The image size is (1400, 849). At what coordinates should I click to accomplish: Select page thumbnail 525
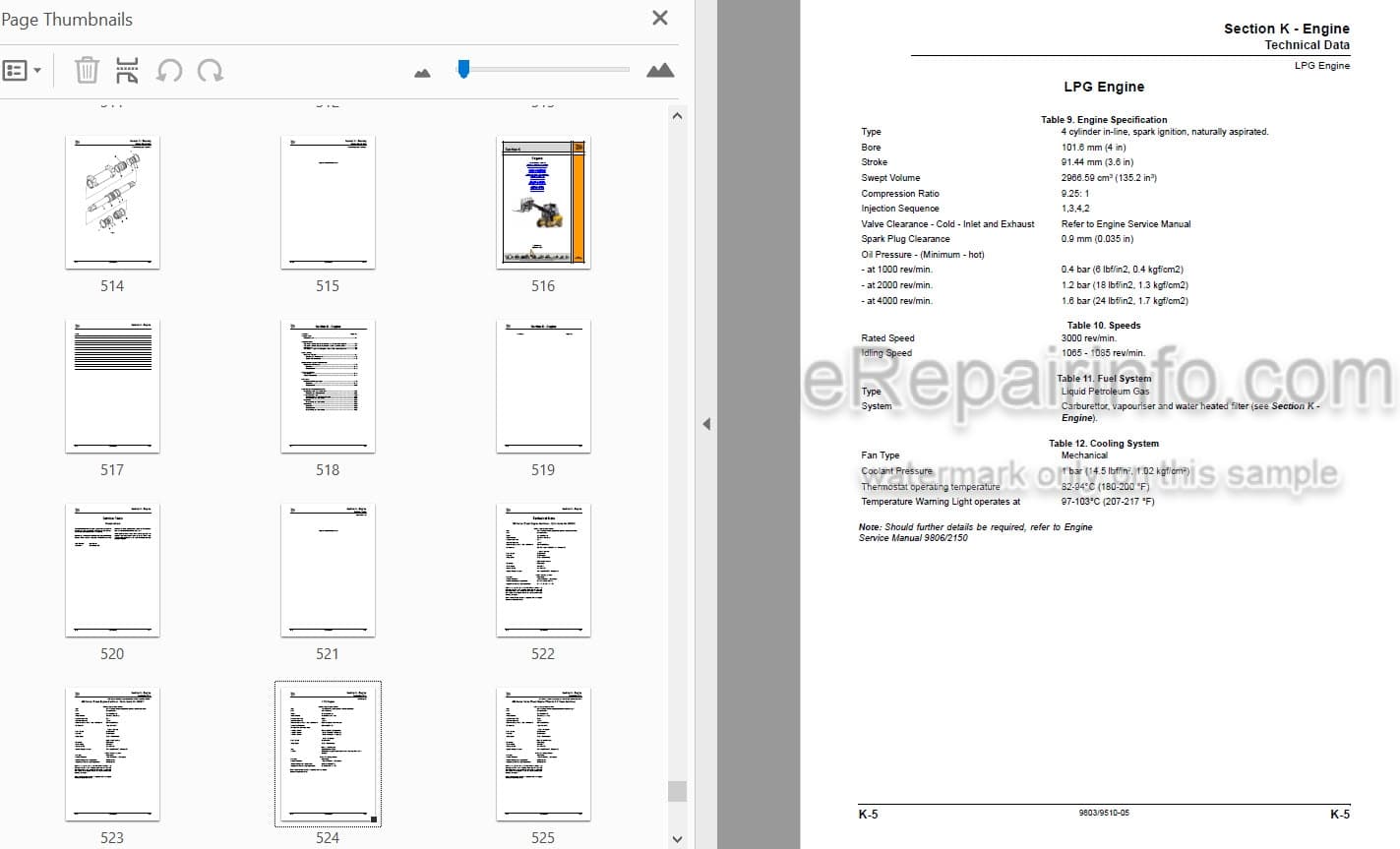point(543,755)
